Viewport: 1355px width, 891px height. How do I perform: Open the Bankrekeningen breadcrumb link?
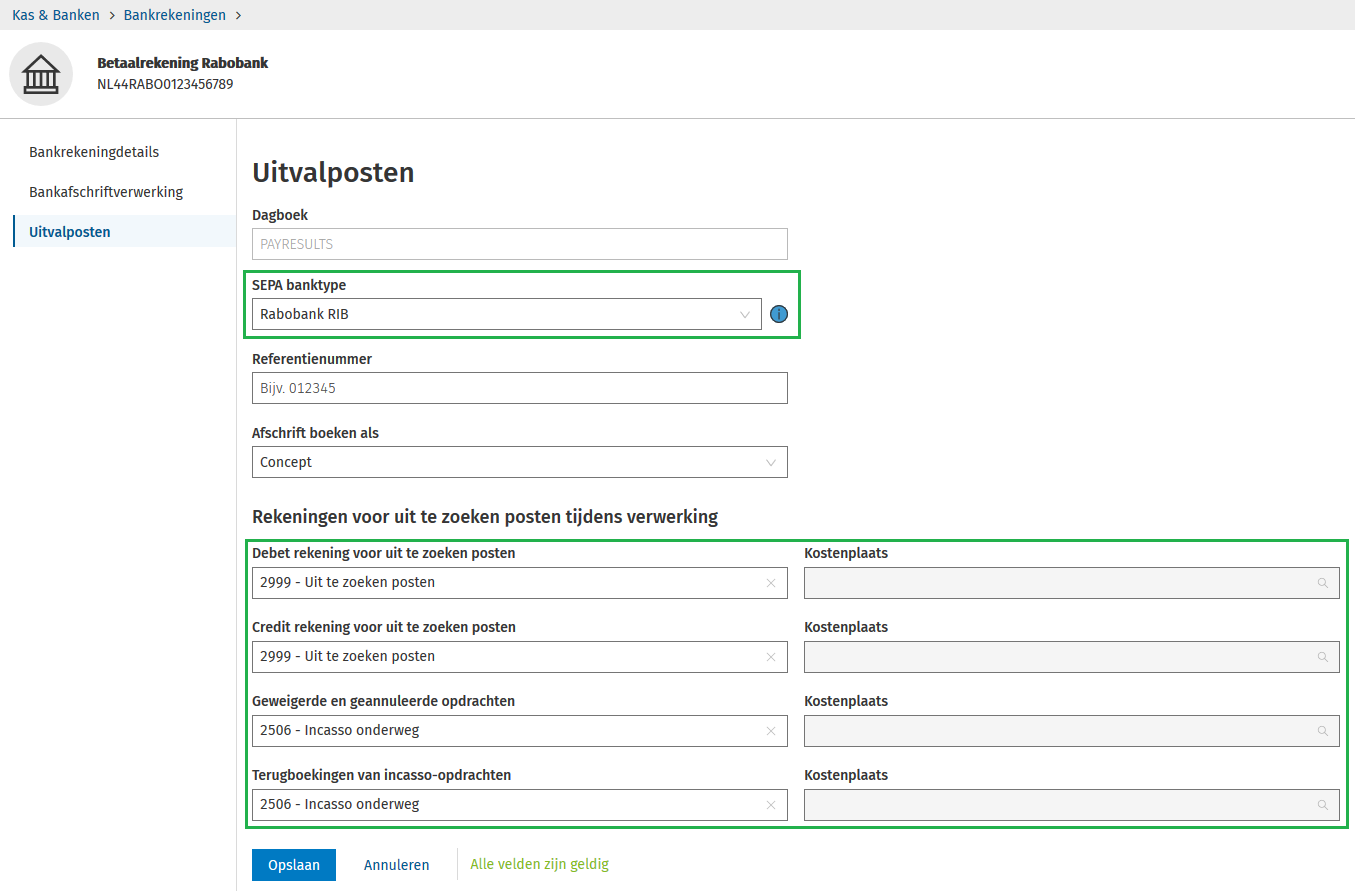(174, 15)
